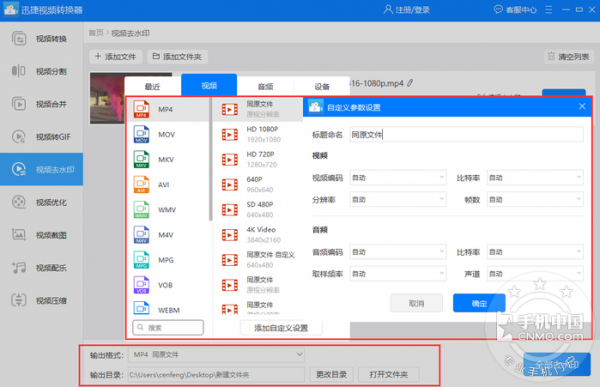Open the 视频分割 sidebar item
The height and width of the screenshot is (387, 600).
pyautogui.click(x=41, y=71)
